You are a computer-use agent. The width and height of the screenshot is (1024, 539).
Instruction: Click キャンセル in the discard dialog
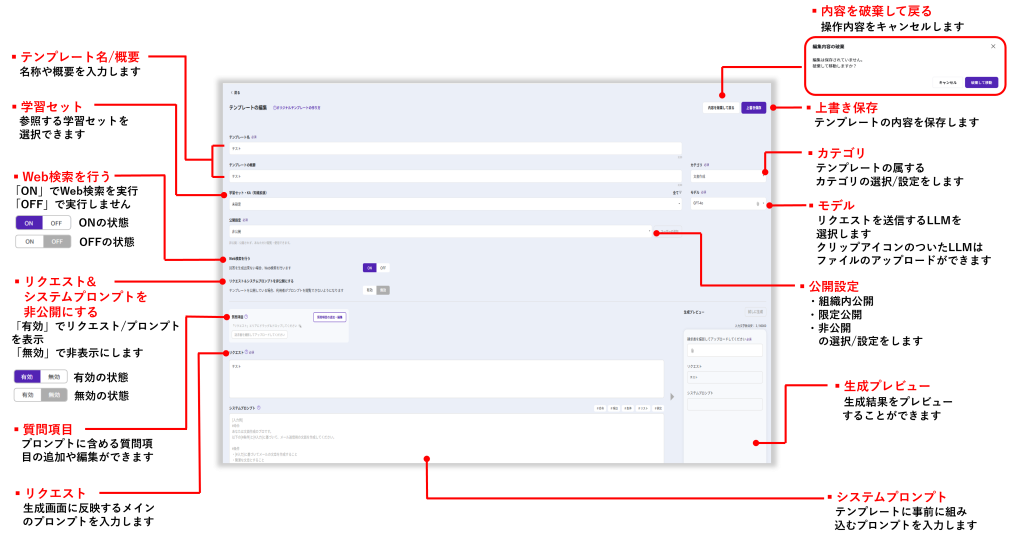(x=948, y=83)
